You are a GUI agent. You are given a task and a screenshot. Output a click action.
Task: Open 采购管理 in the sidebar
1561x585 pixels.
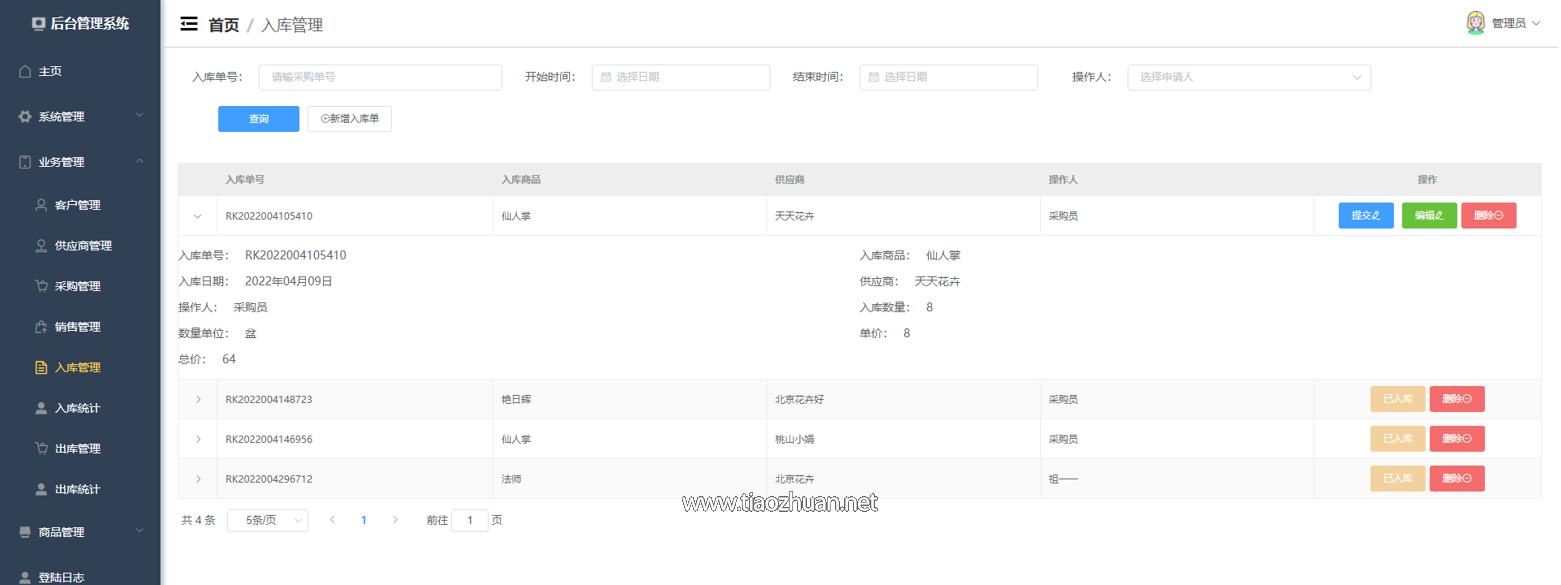[80, 286]
